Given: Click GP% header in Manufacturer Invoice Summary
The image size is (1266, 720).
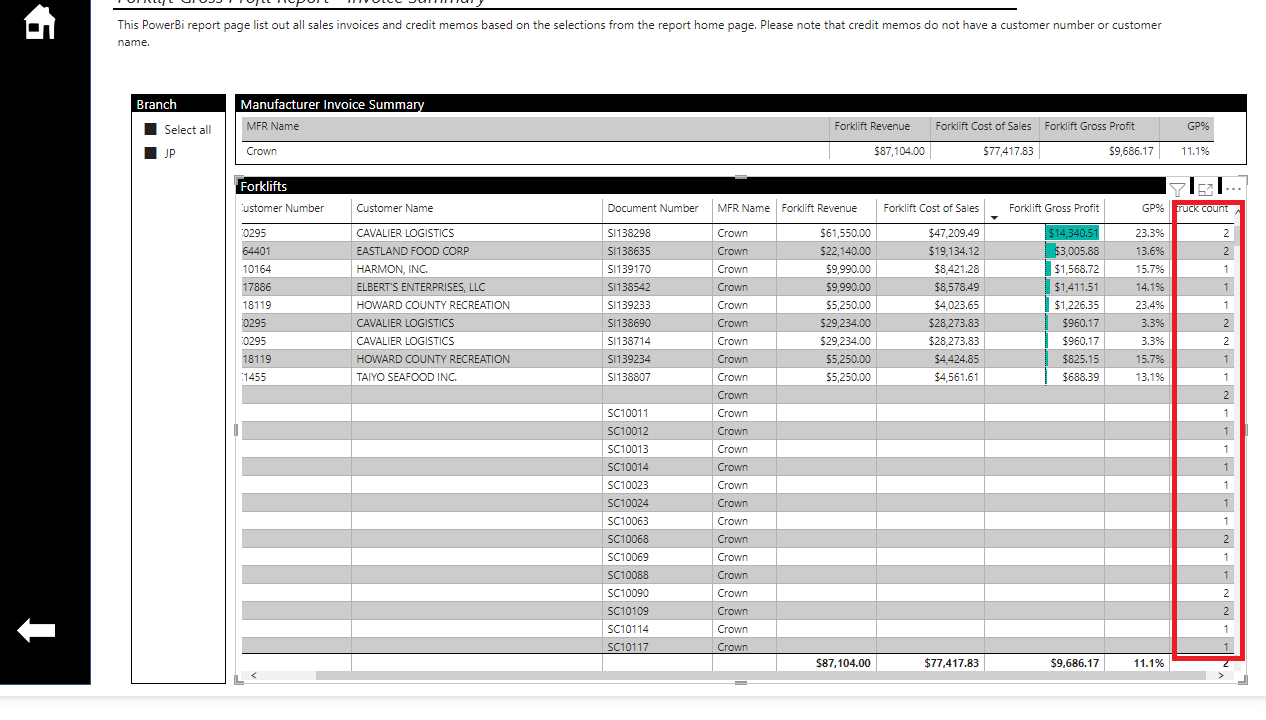Looking at the screenshot, I should (1198, 126).
